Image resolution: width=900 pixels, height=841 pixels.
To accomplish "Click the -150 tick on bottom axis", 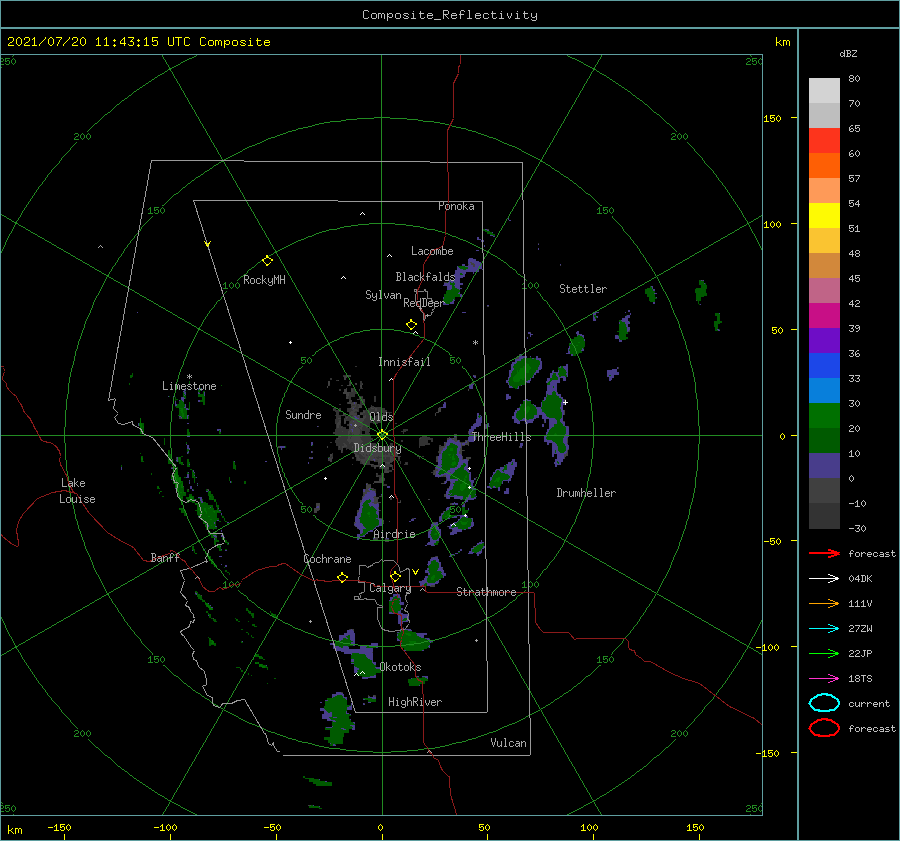I will 59,827.
